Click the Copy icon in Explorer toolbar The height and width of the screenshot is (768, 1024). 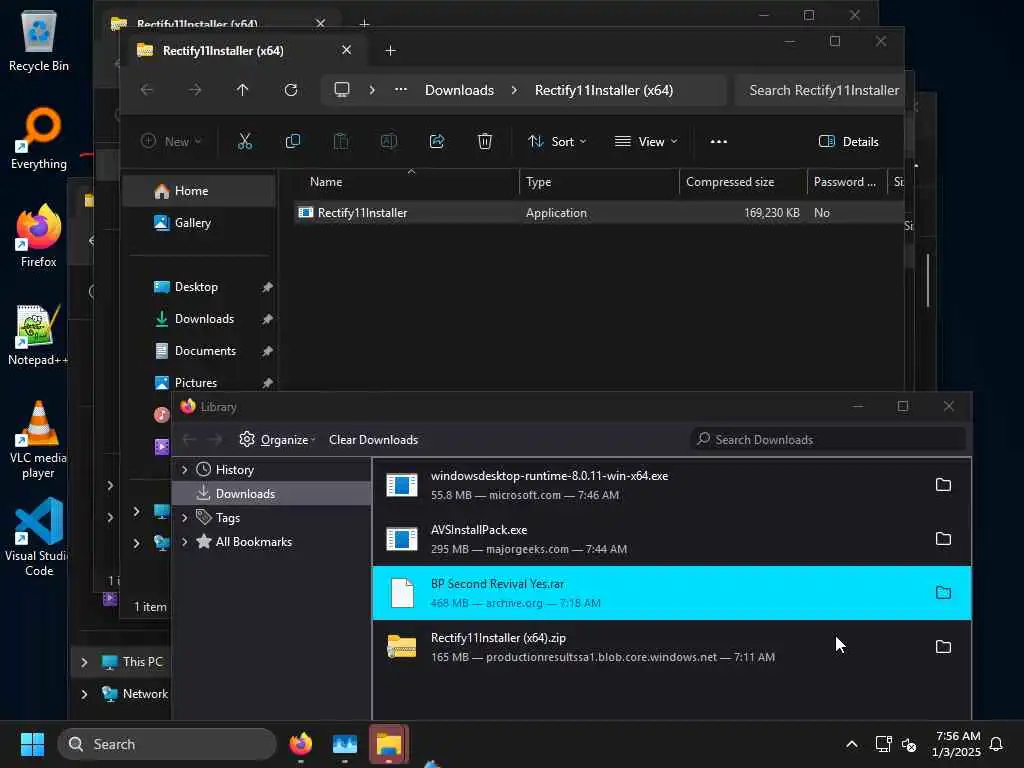[293, 141]
